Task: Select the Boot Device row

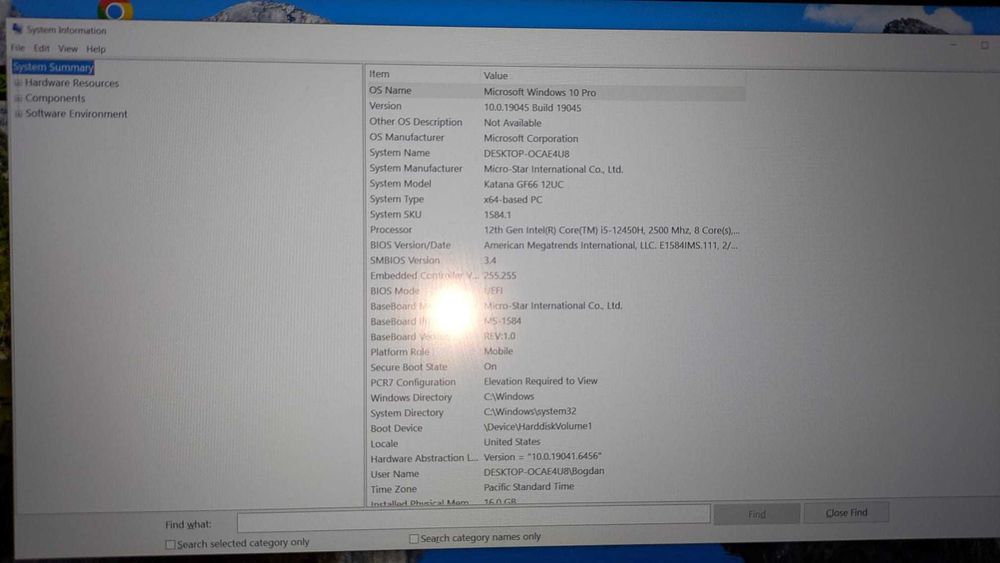Action: point(555,427)
